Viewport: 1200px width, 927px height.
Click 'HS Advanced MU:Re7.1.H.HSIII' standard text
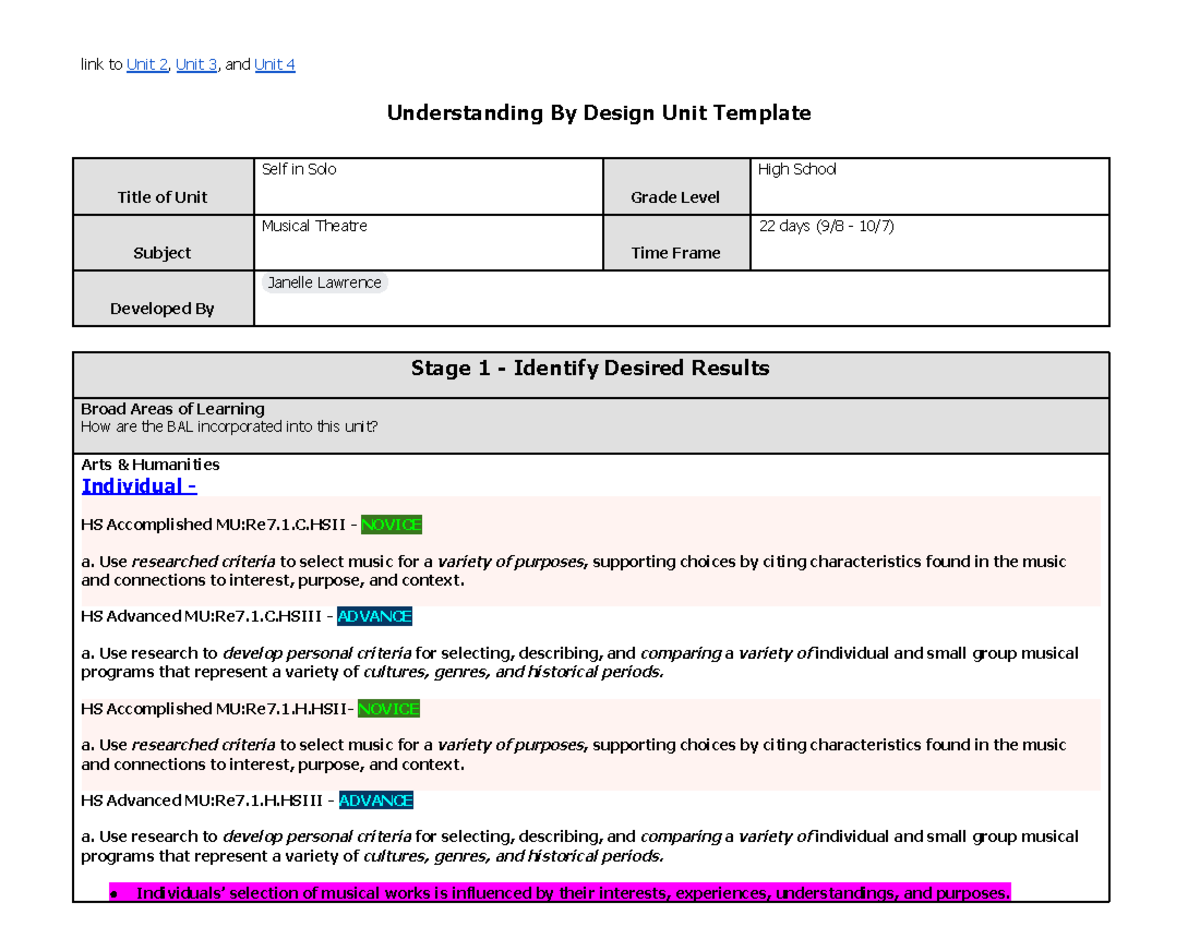point(202,801)
